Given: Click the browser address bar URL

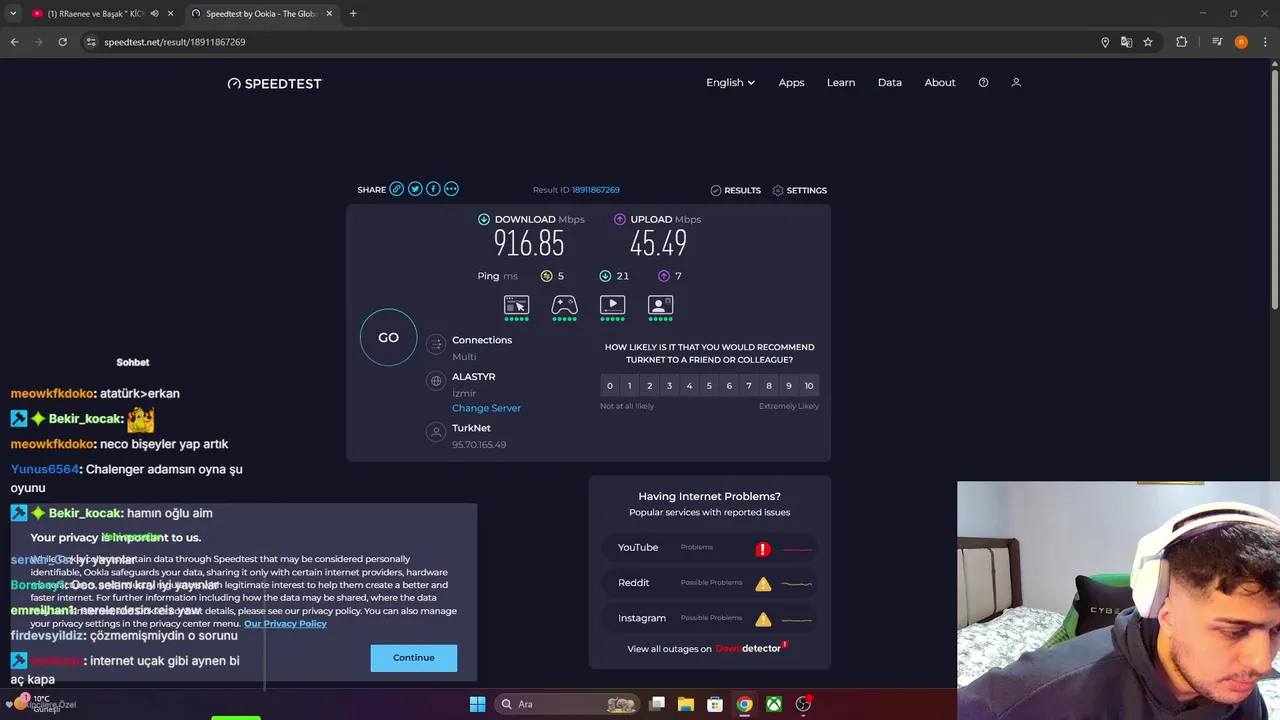Looking at the screenshot, I should (174, 42).
